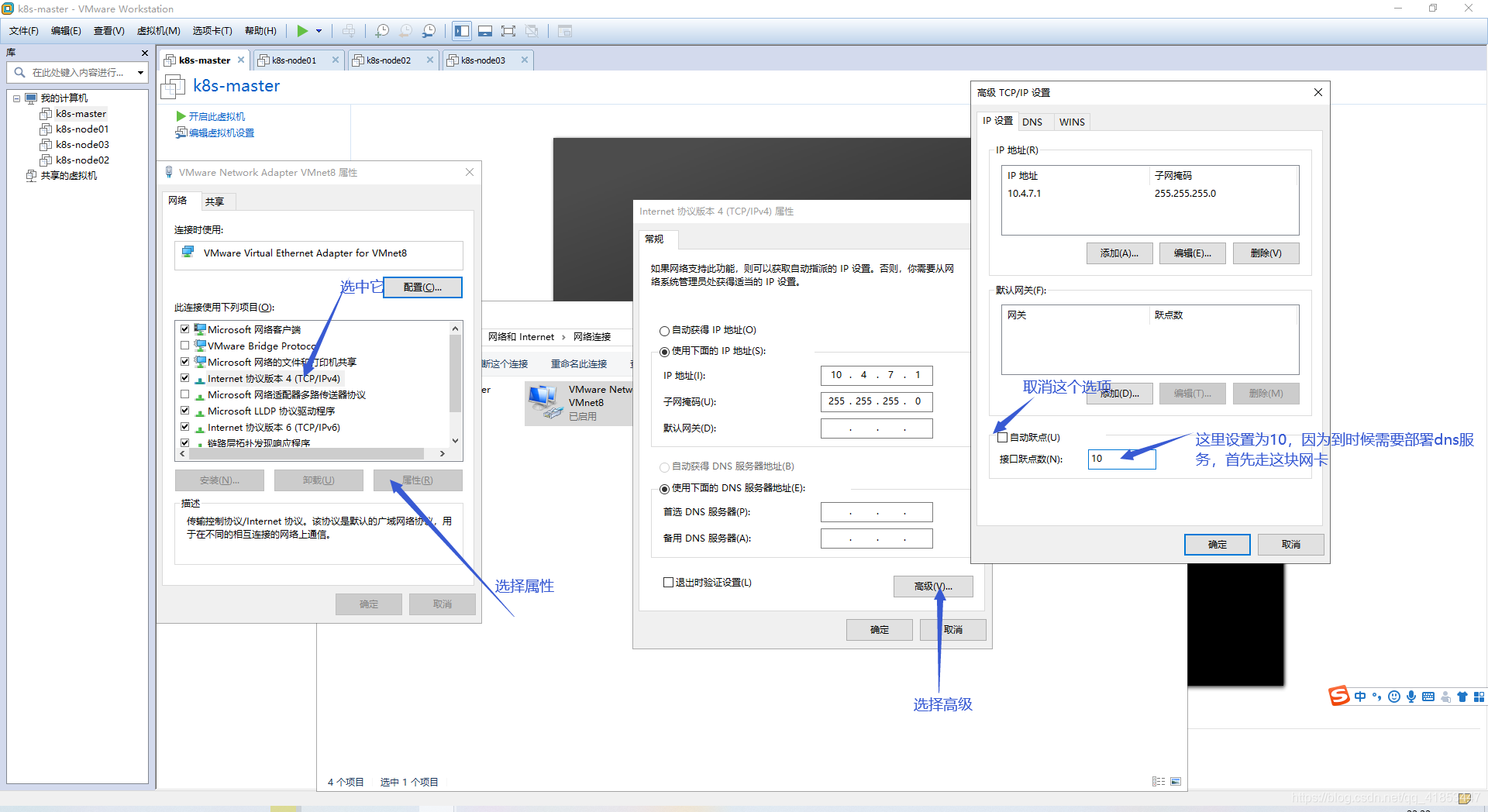This screenshot has width=1488, height=812.
Task: Toggle Chinese/English mode 中 icon
Action: pos(1360,697)
